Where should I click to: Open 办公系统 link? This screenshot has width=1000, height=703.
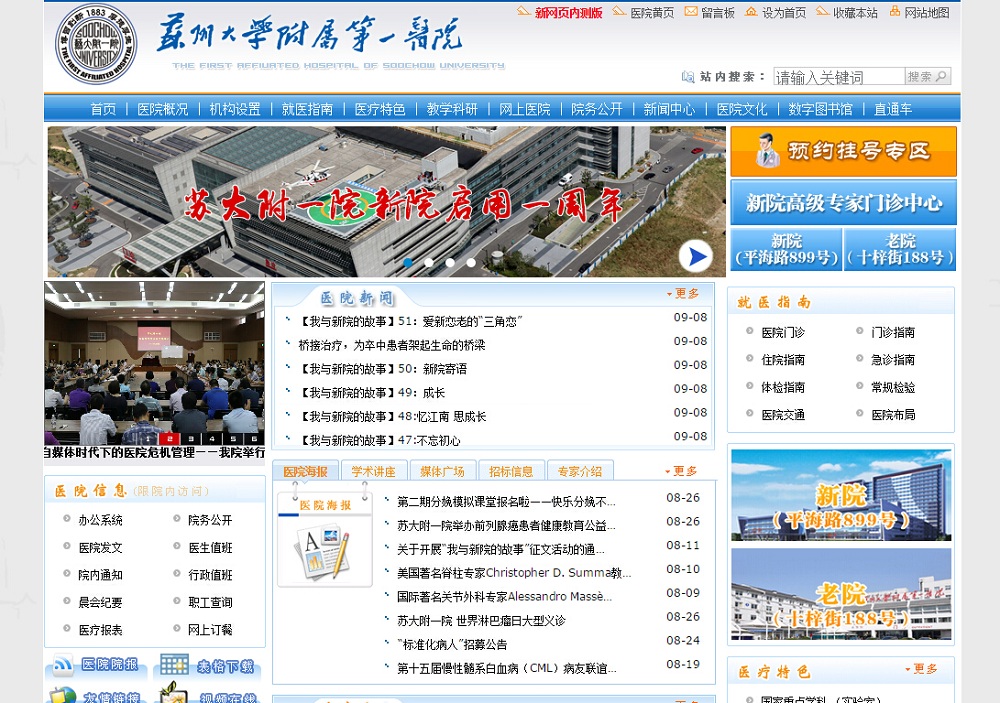click(x=100, y=520)
